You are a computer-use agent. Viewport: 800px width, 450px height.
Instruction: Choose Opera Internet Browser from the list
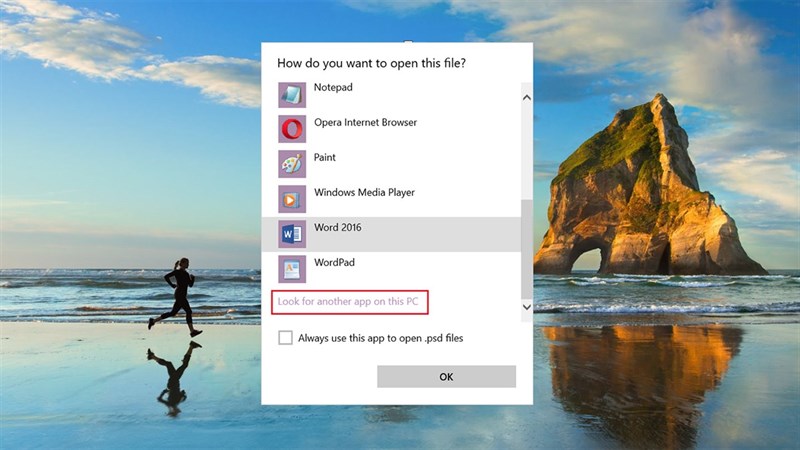[x=365, y=123]
